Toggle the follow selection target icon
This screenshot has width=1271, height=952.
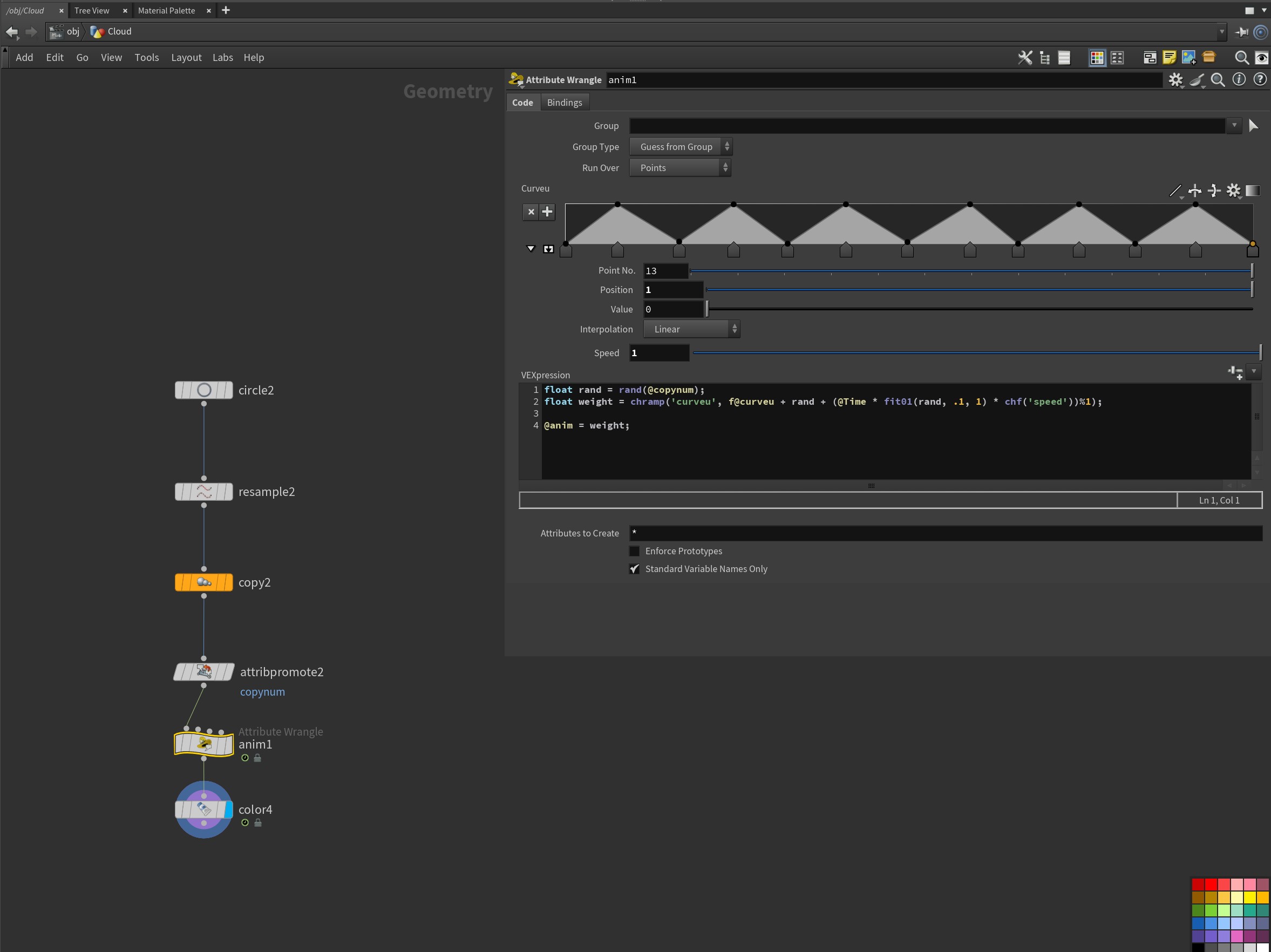[1261, 32]
